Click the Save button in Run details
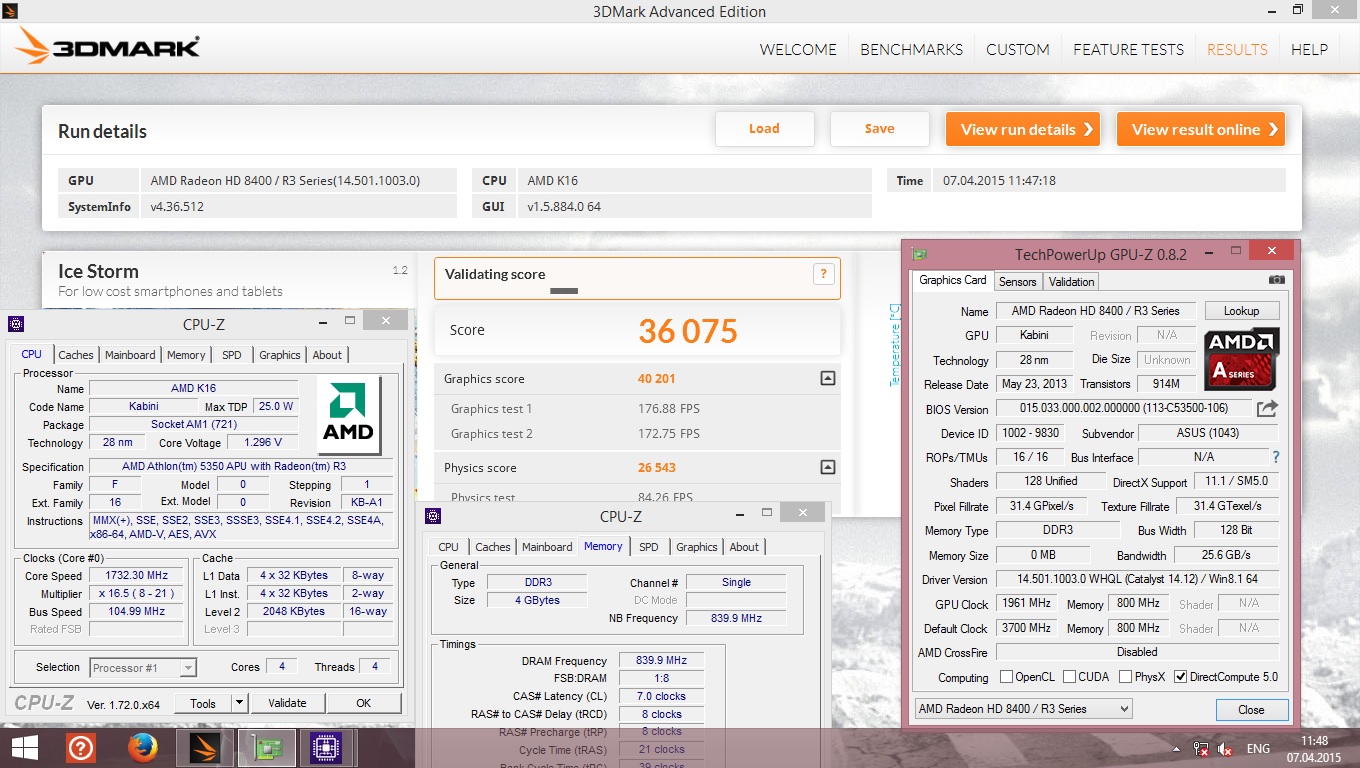Screen dimensions: 1360x768 click(x=880, y=128)
